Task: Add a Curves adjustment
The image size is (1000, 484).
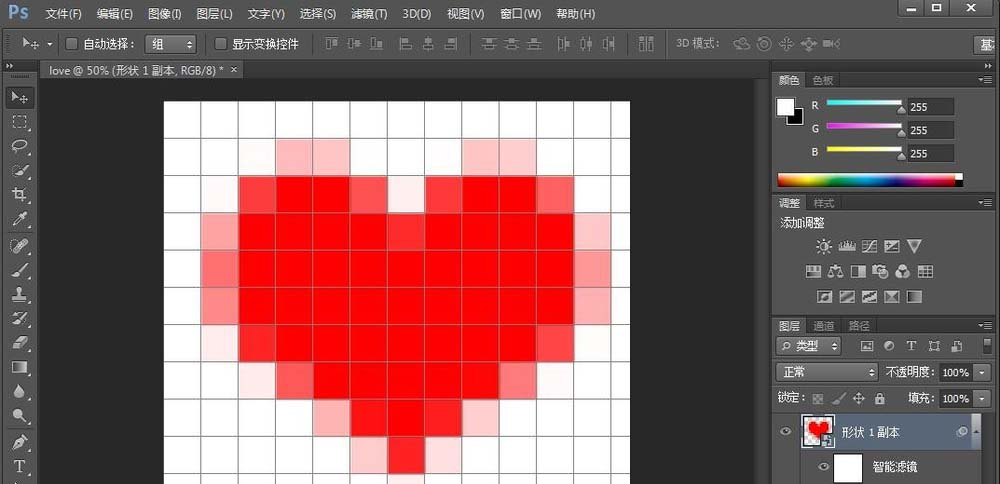Action: click(x=869, y=247)
